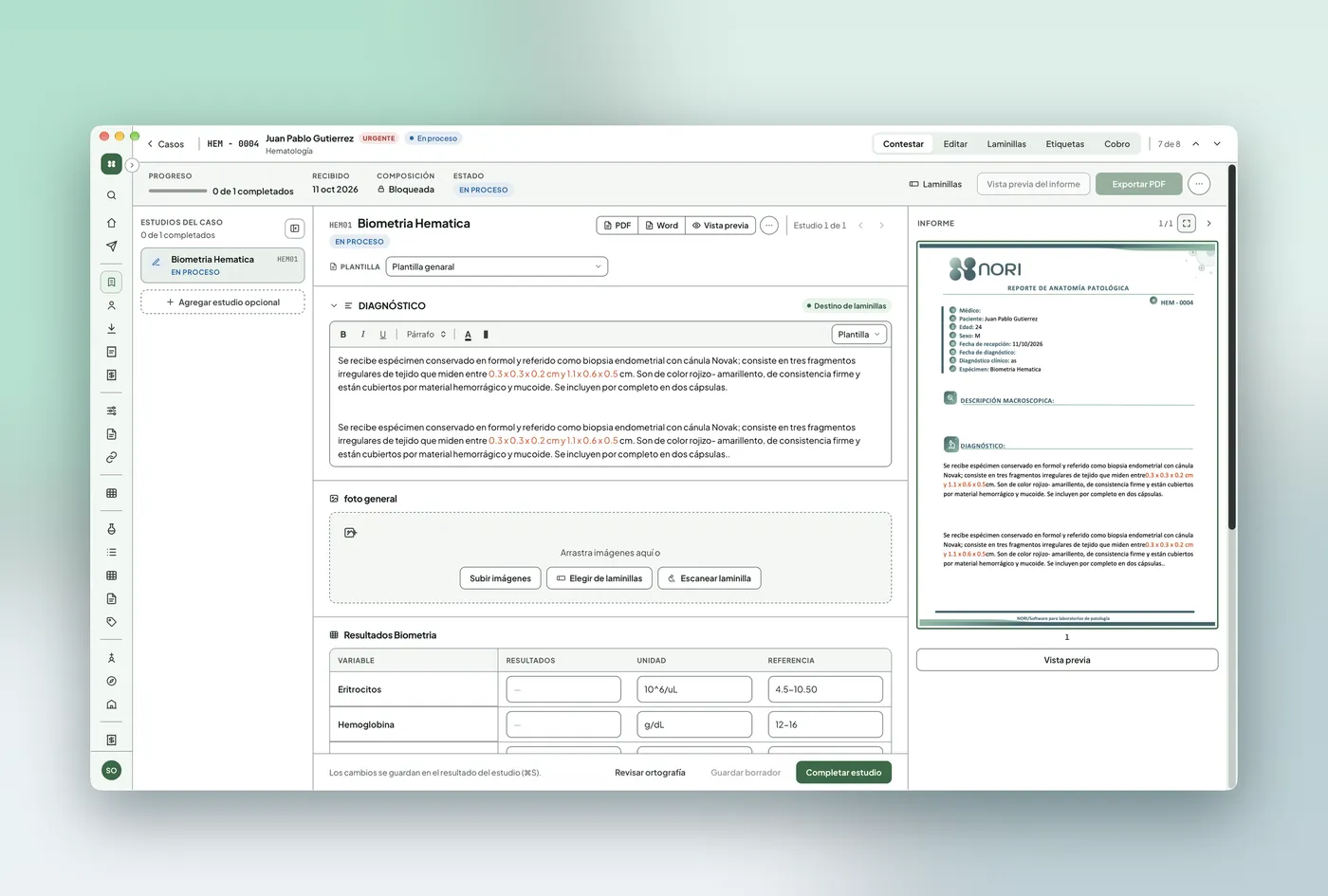Open the lab flask icon in sidebar
The width and height of the screenshot is (1328, 896).
111,529
